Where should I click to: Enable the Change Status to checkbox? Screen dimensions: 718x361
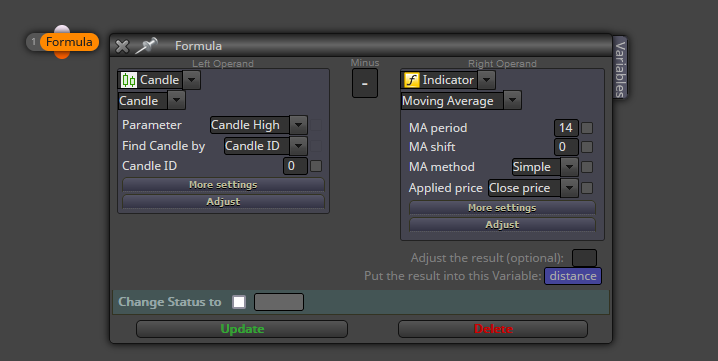(x=239, y=302)
